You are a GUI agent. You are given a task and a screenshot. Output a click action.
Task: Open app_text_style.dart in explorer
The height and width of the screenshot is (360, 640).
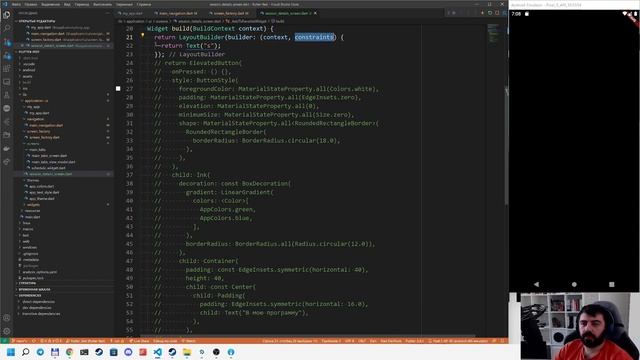[44, 193]
